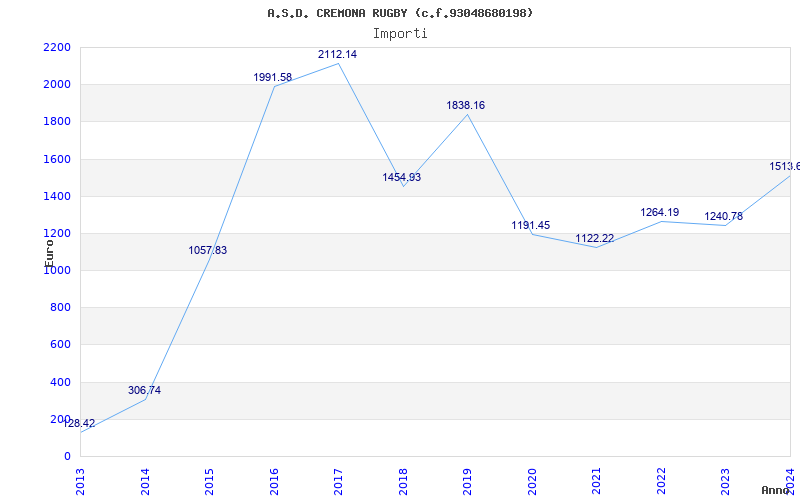Click y-axis tick 1600

(57, 159)
